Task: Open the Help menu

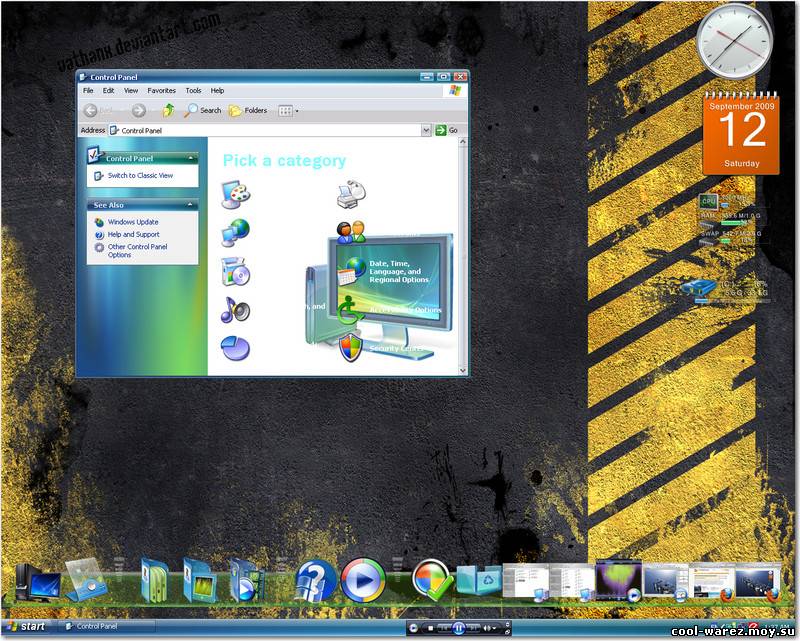Action: pyautogui.click(x=217, y=90)
